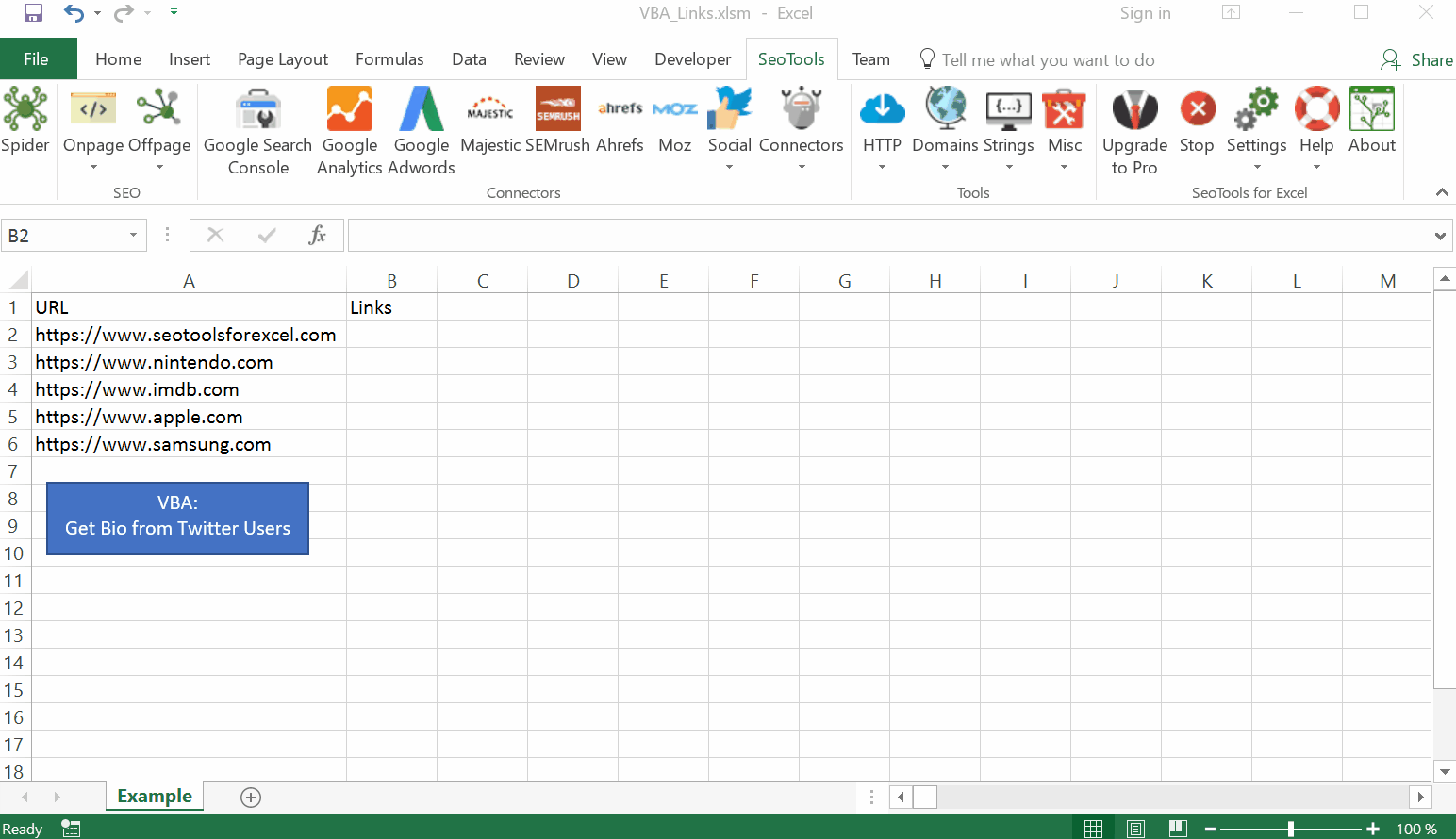The image size is (1456, 839).
Task: Open the Moz connector
Action: pos(675,121)
